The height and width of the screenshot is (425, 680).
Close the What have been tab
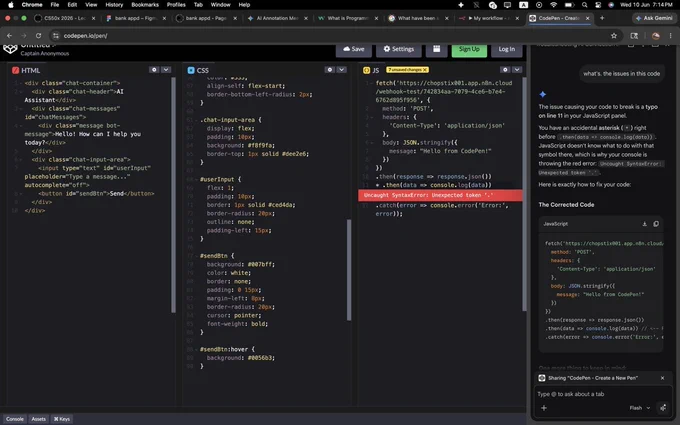446,18
